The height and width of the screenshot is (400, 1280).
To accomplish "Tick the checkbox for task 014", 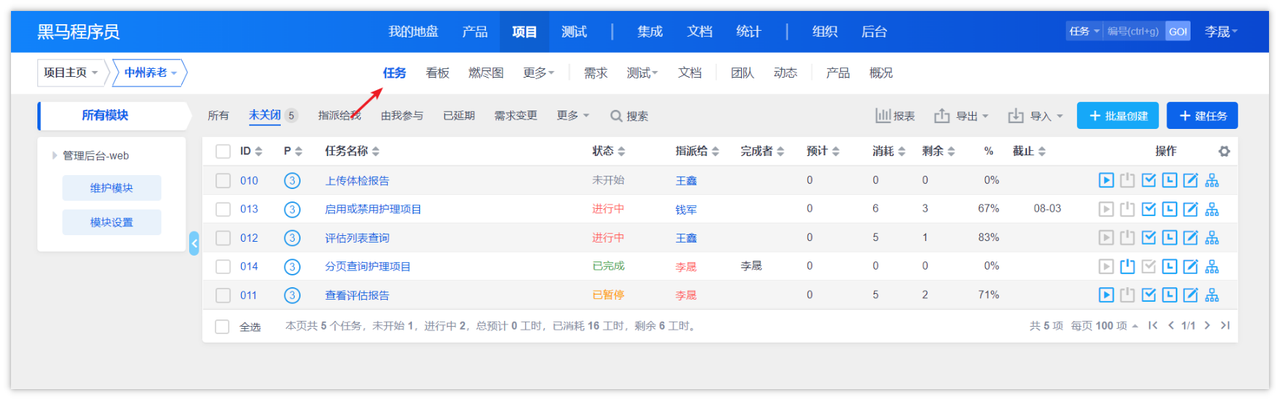I will tap(223, 267).
